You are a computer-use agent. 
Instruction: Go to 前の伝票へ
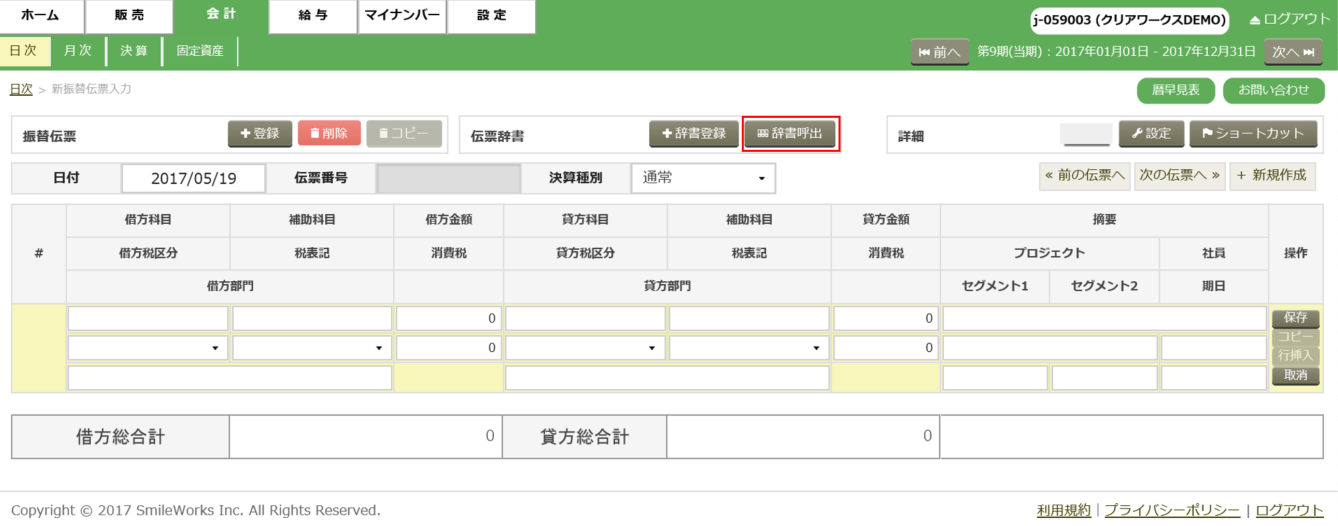click(x=1083, y=175)
